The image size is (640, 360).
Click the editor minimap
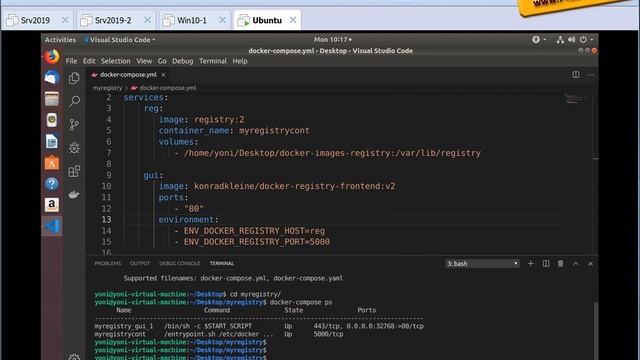576,99
